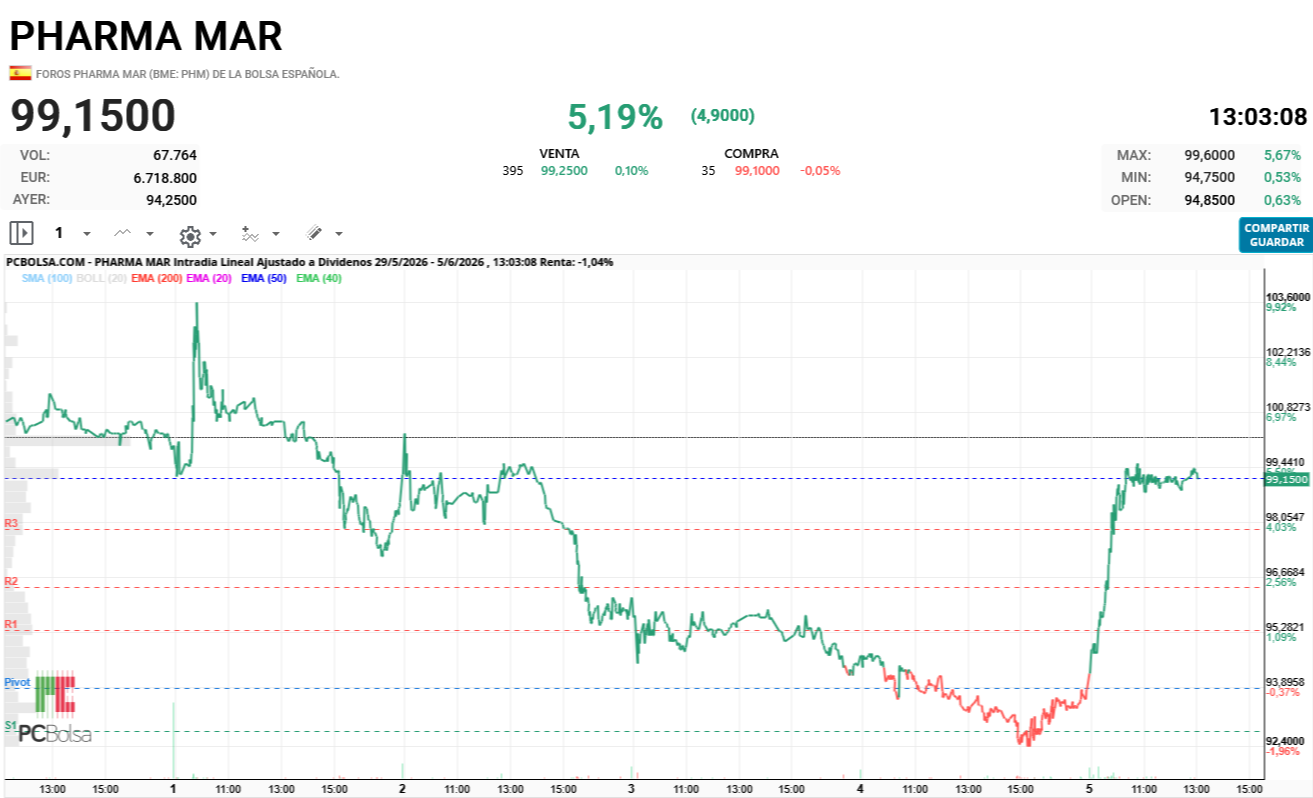Click day 5 on the time axis
The height and width of the screenshot is (798, 1313).
coord(1089,789)
